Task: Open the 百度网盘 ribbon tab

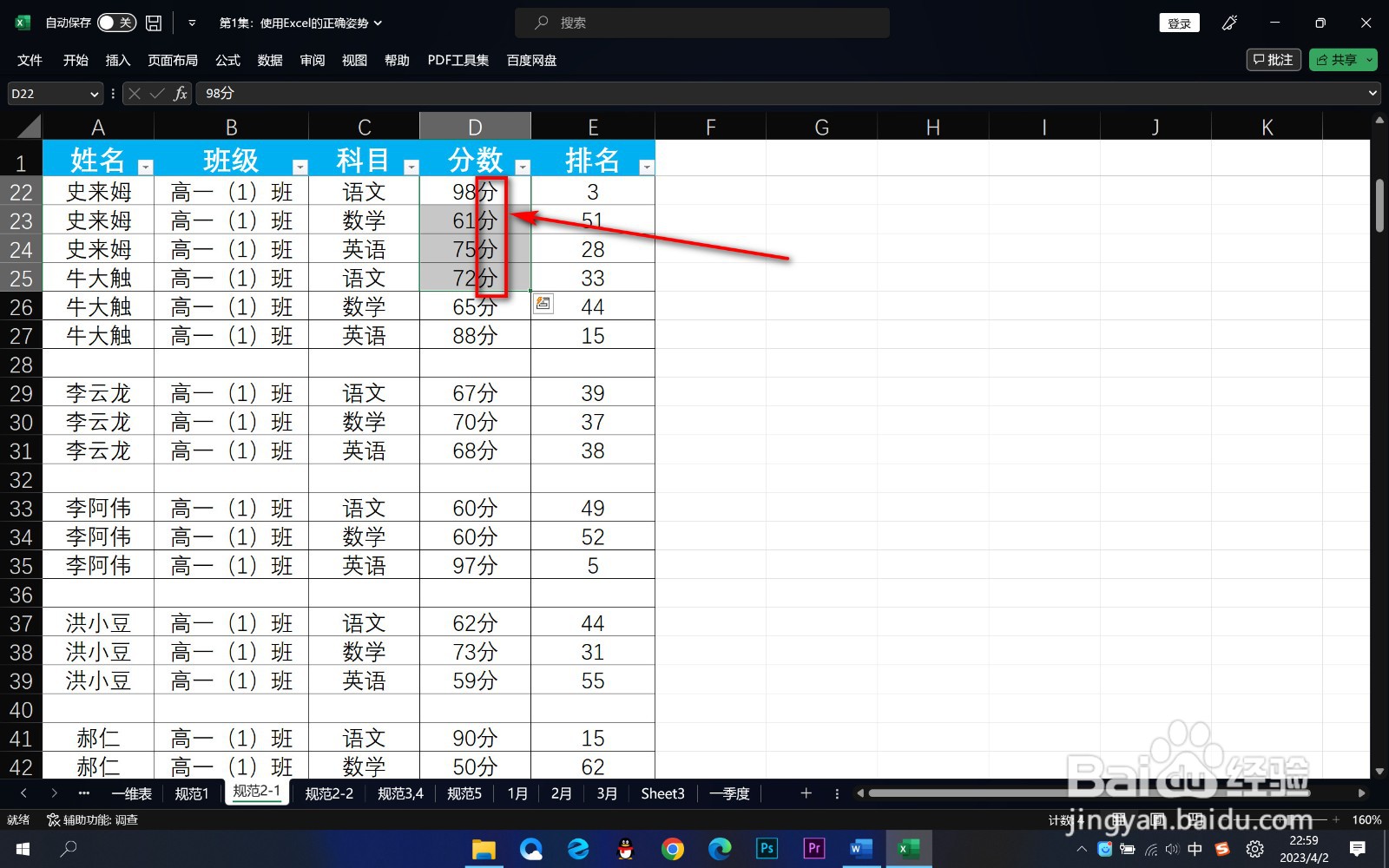Action: point(531,60)
